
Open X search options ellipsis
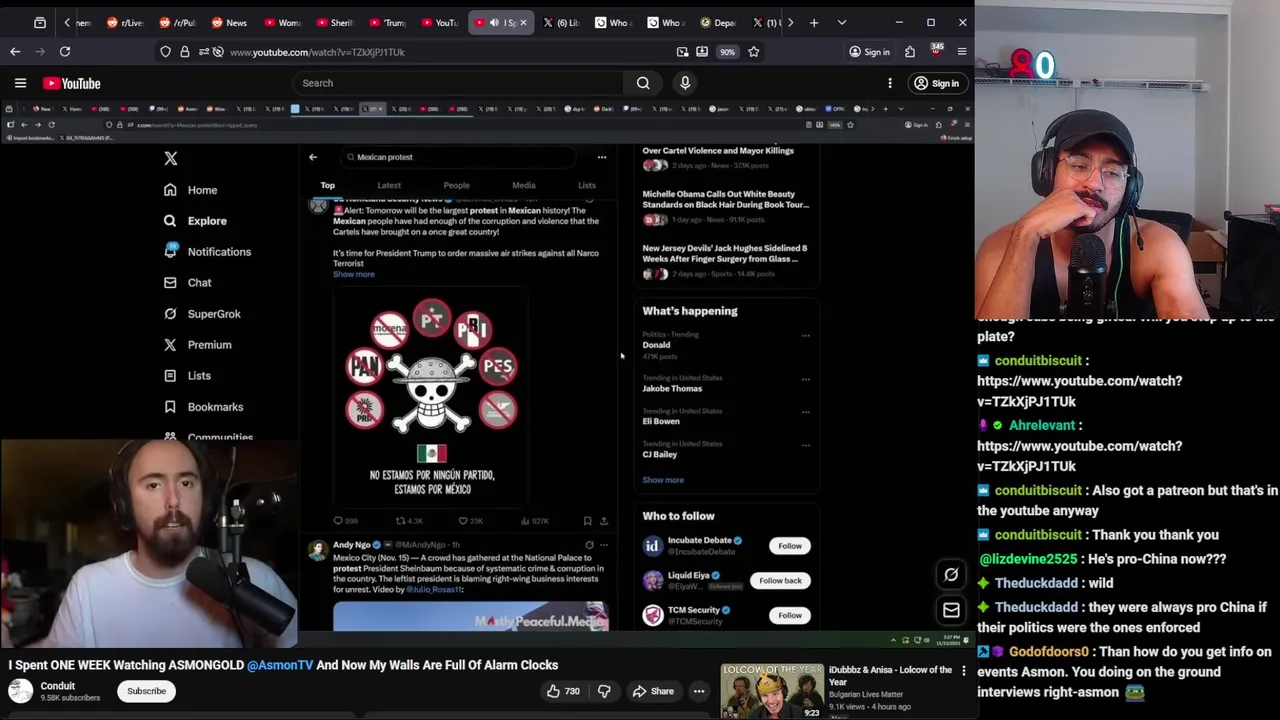tap(602, 157)
